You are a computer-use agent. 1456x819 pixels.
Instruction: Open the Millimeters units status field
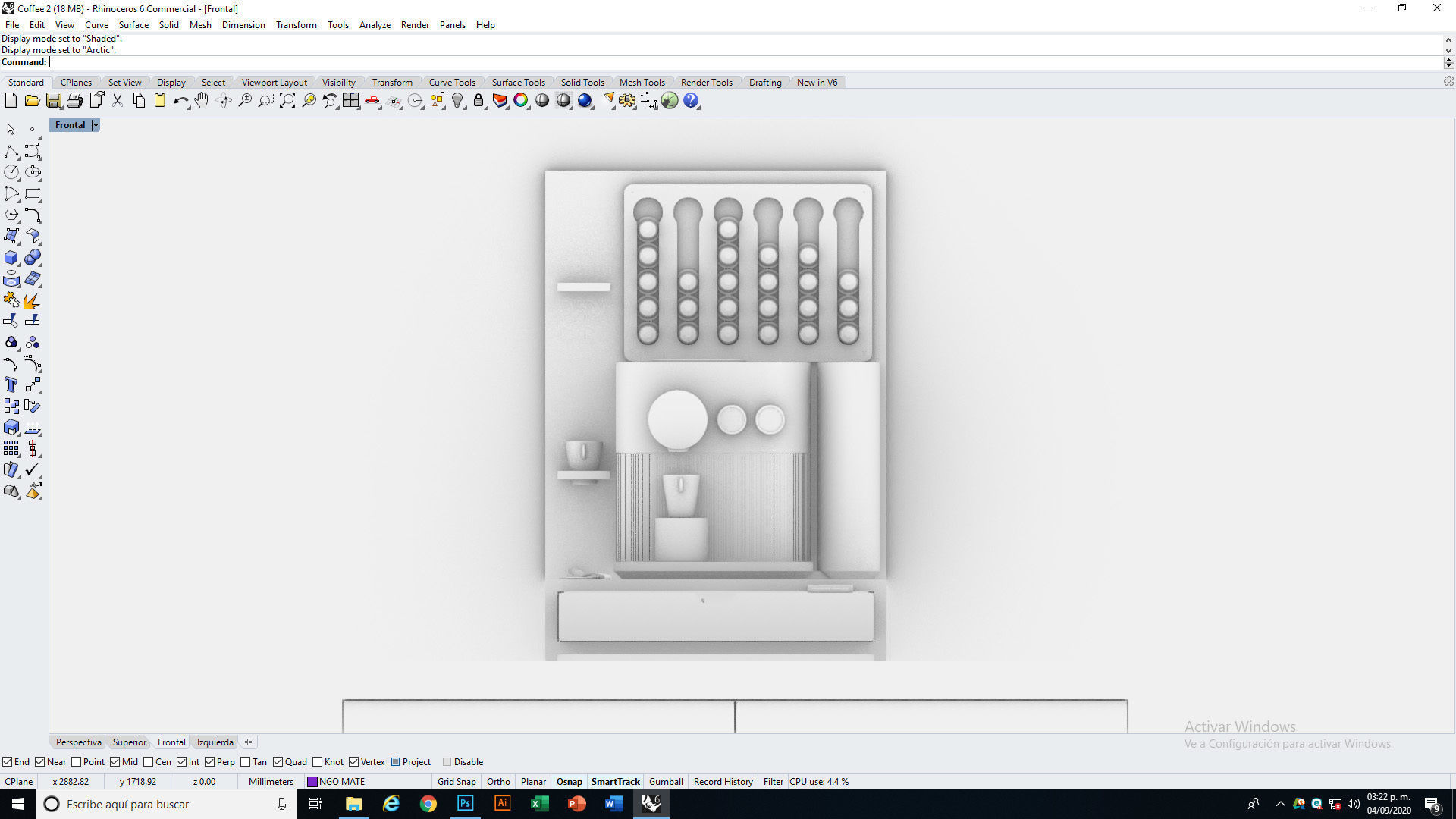tap(271, 782)
